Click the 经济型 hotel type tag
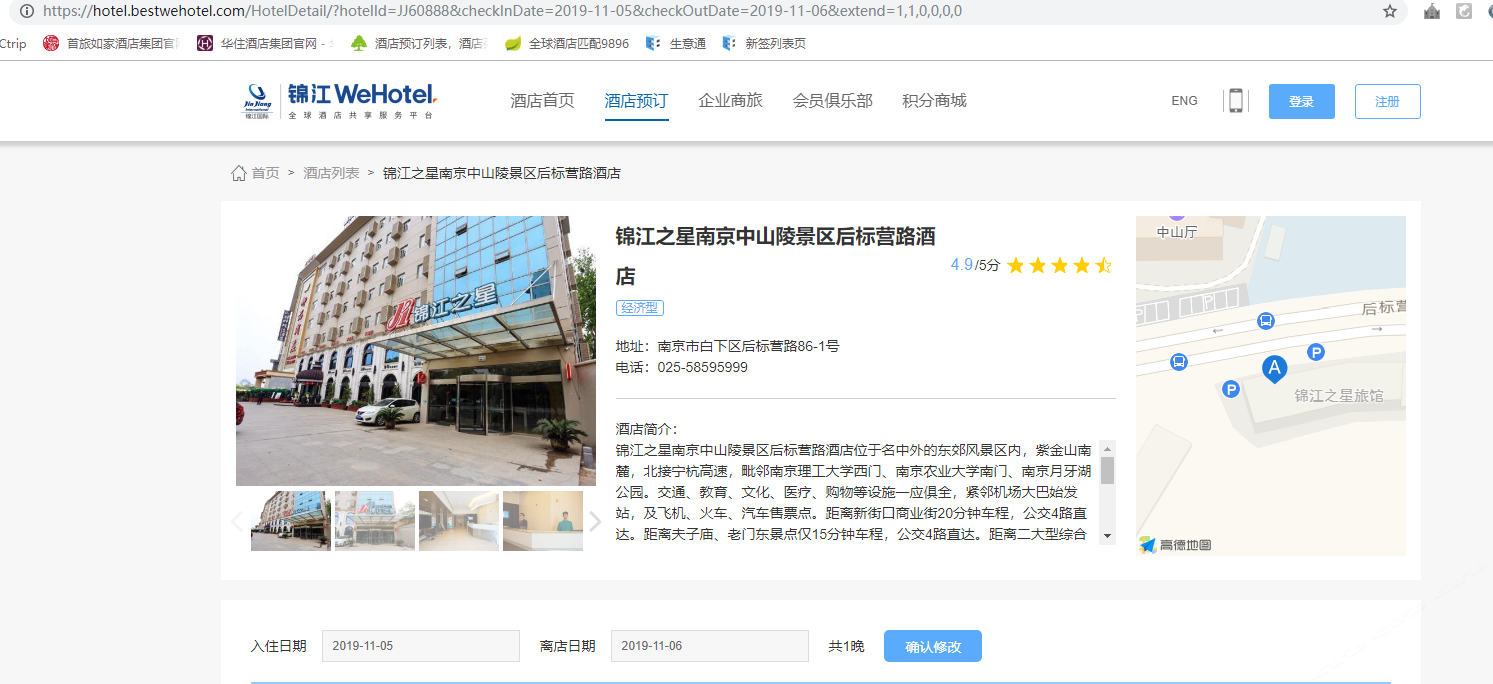The width and height of the screenshot is (1493, 684). (640, 308)
